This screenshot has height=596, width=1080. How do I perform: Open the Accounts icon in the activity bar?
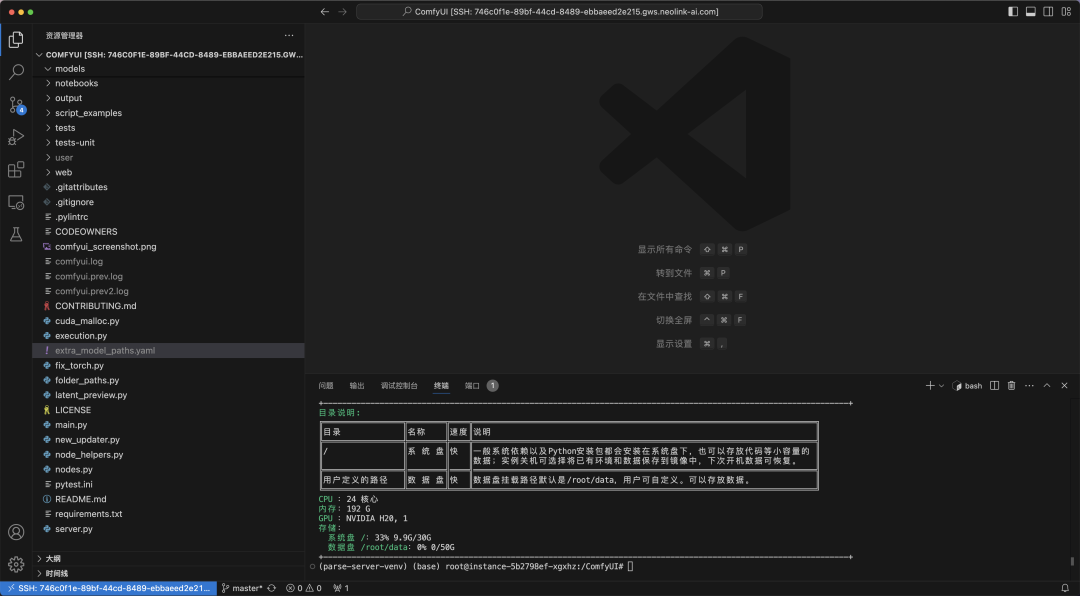pos(16,532)
